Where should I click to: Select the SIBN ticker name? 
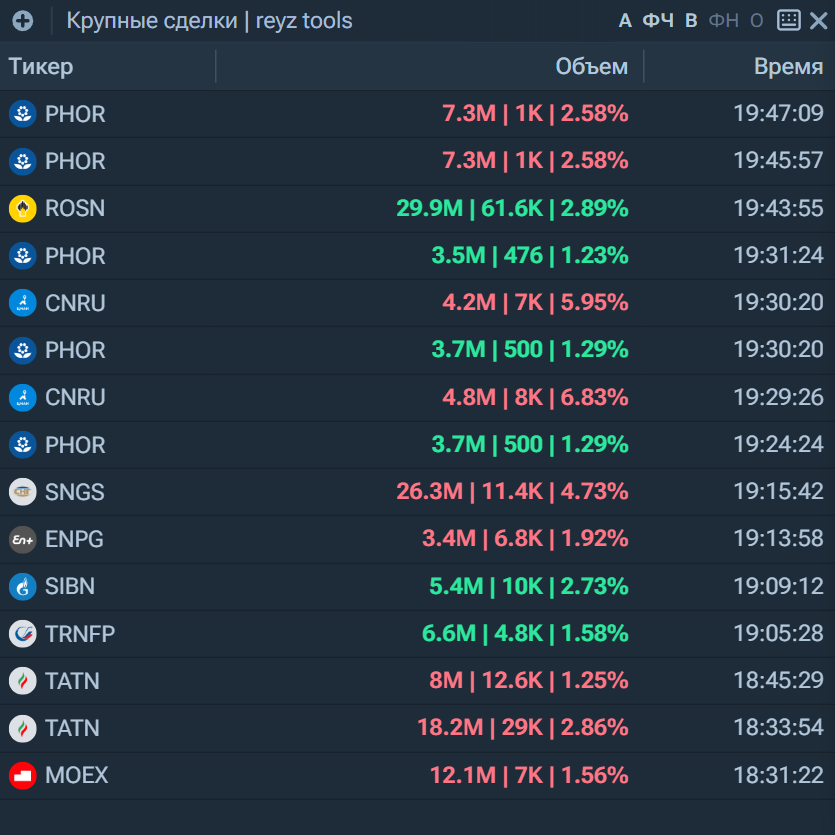[70, 586]
